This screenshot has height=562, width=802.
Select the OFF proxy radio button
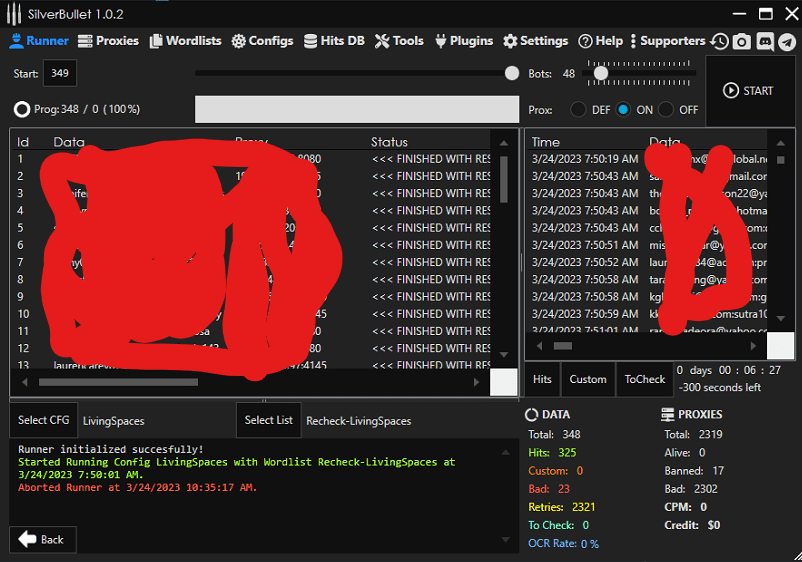coord(666,109)
